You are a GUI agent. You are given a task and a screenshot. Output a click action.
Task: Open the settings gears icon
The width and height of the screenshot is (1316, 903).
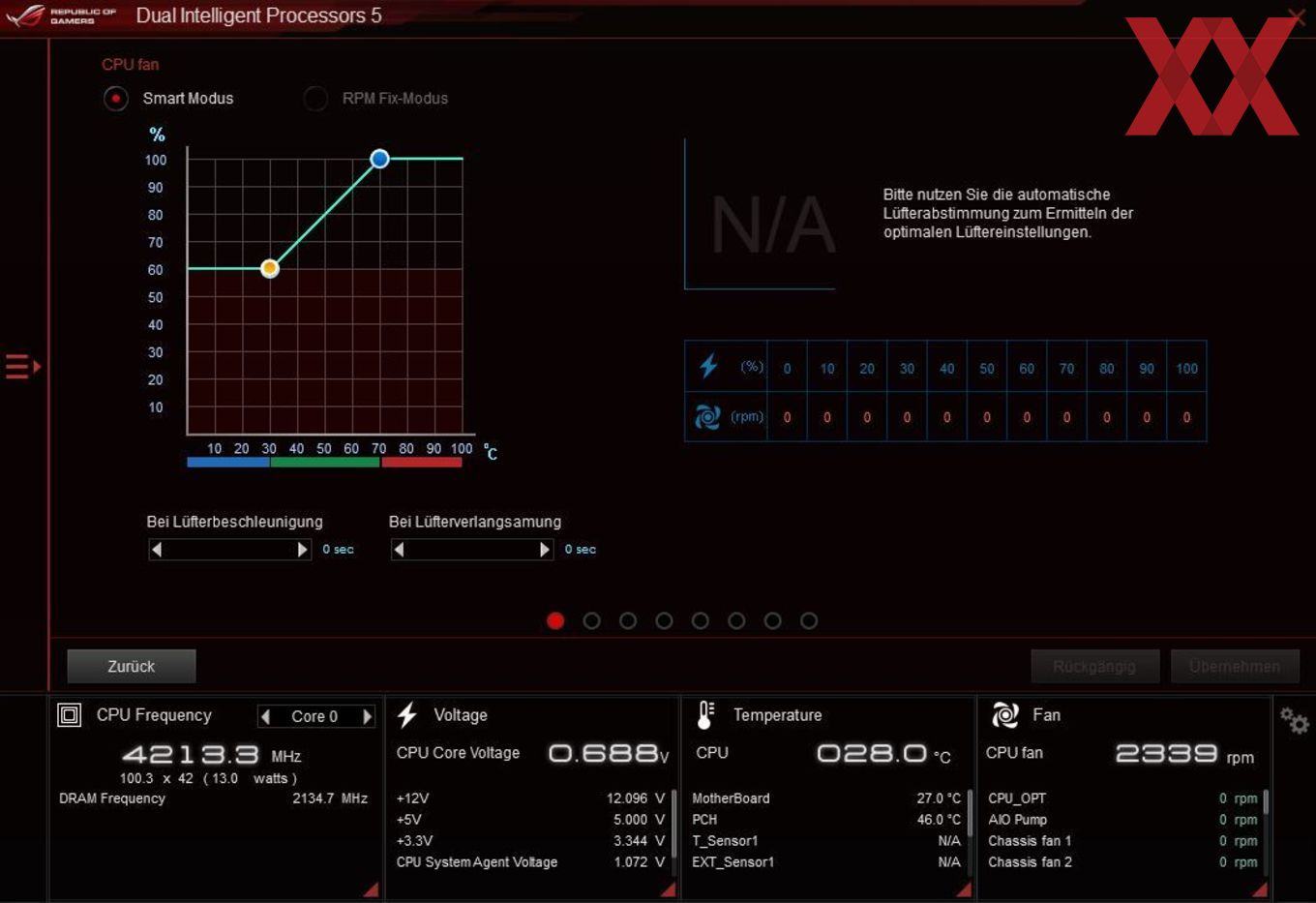coord(1294,720)
